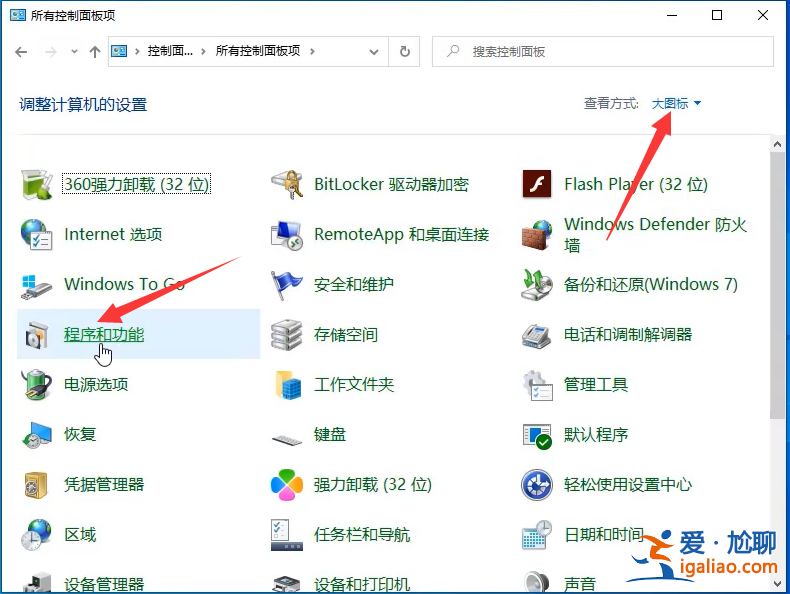The height and width of the screenshot is (594, 790).
Task: Click the vertical scrollbar thumb
Action: tap(777, 285)
